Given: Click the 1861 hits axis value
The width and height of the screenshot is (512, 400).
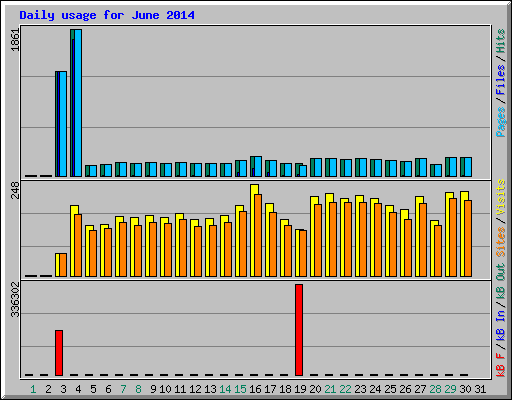Looking at the screenshot, I should 15,40.
